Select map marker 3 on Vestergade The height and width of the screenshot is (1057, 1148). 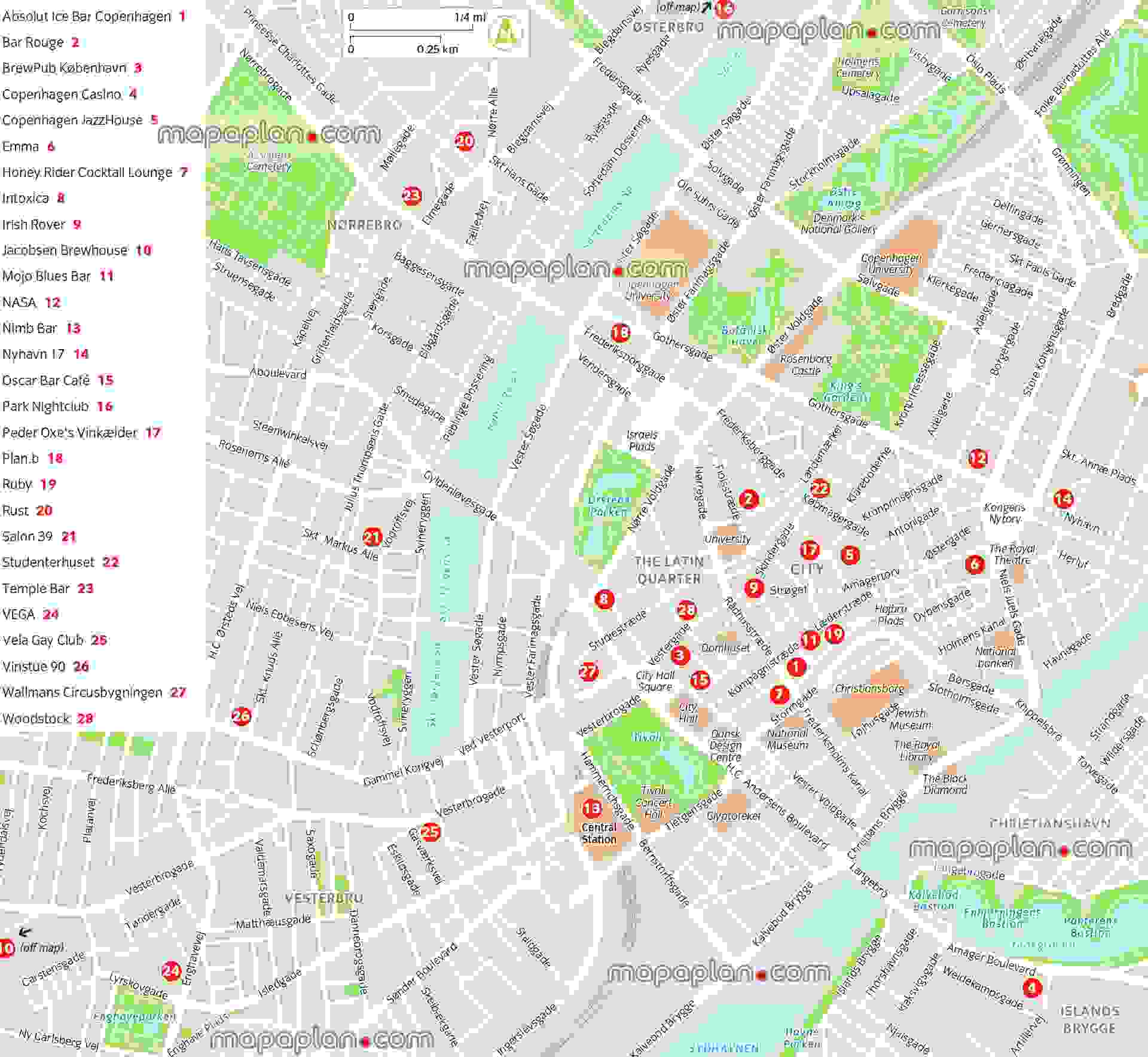pyautogui.click(x=679, y=655)
